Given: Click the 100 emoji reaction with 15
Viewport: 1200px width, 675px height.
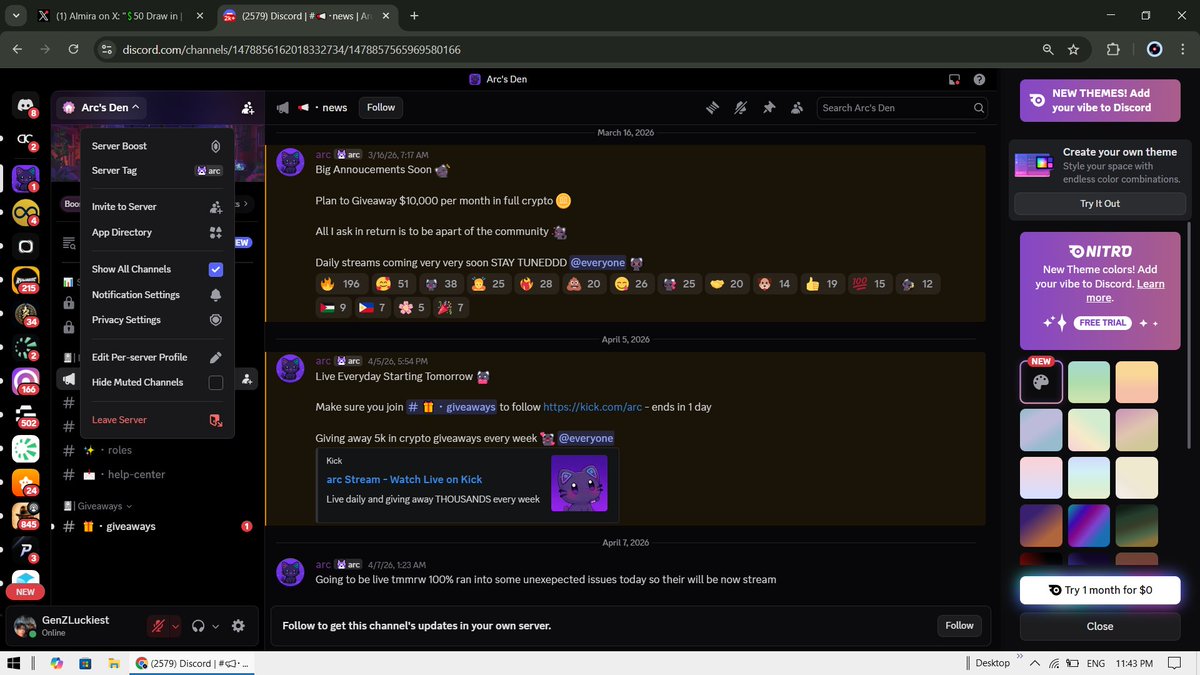Looking at the screenshot, I should (x=868, y=284).
